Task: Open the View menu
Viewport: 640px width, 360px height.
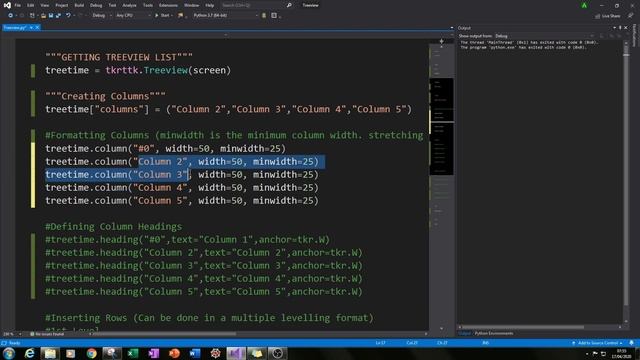Action: tap(45, 5)
